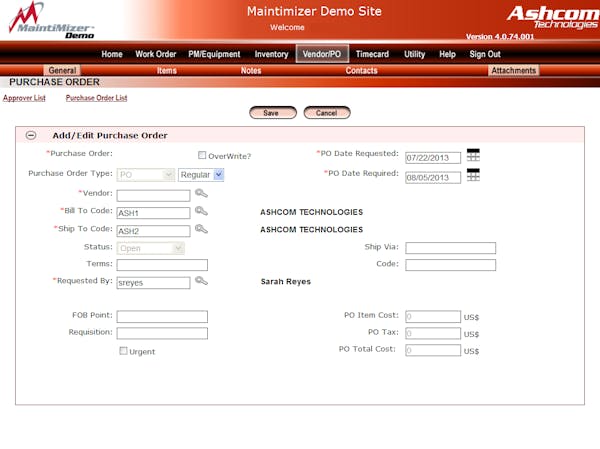This screenshot has width=600, height=449.
Task: Click the Code input field
Action: click(x=451, y=265)
